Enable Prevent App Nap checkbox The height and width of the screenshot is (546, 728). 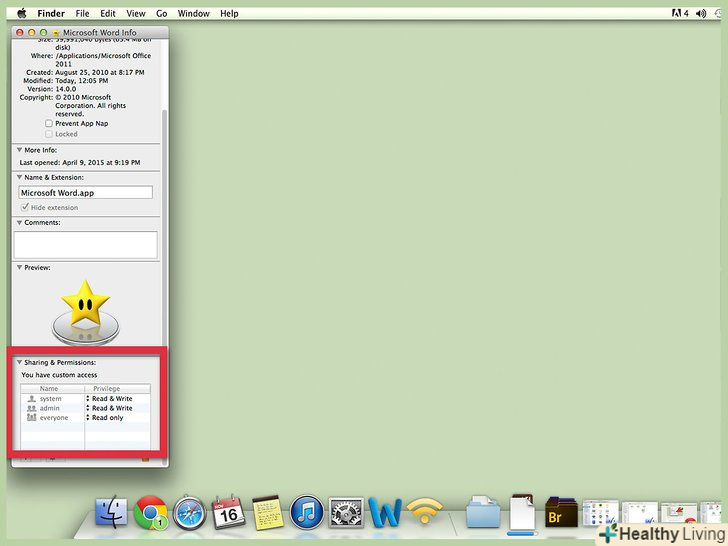49,124
